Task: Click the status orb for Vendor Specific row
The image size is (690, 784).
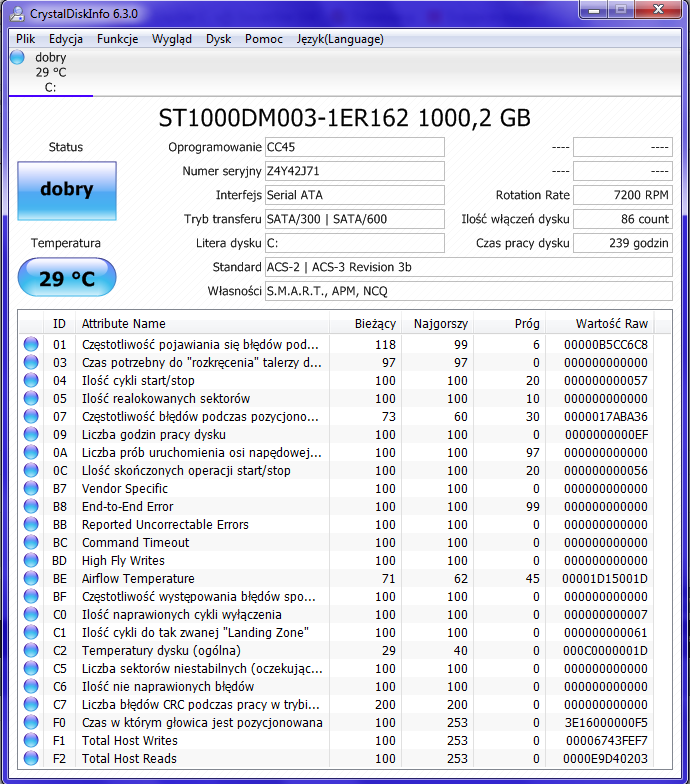Action: [x=31, y=488]
